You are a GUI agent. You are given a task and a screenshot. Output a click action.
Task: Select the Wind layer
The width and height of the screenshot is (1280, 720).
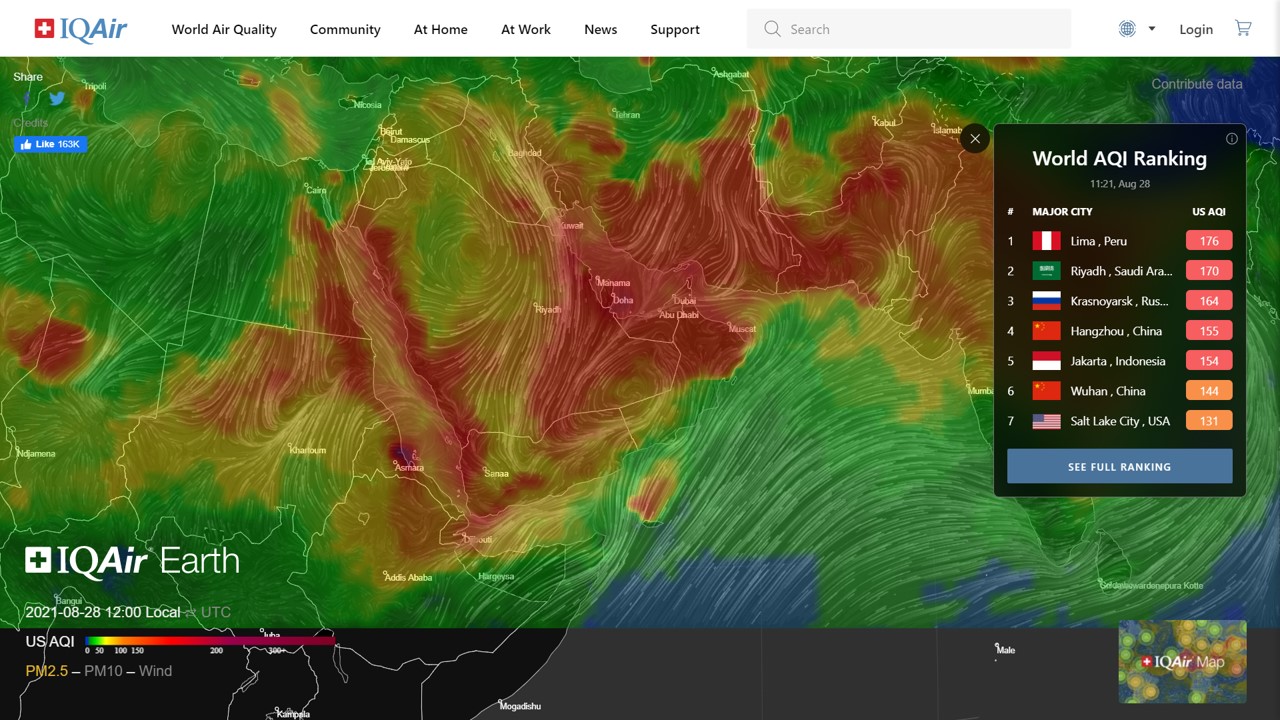(155, 671)
